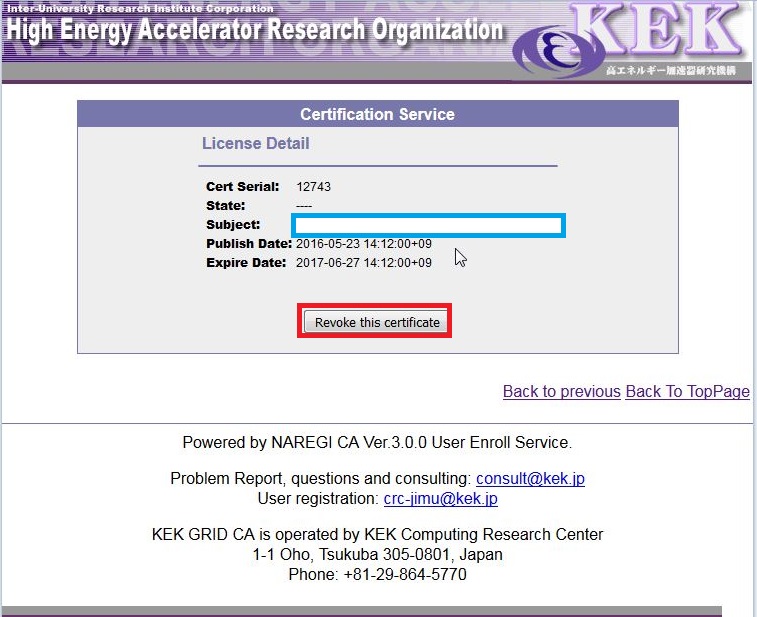Follow the Back to previous link

(561, 391)
